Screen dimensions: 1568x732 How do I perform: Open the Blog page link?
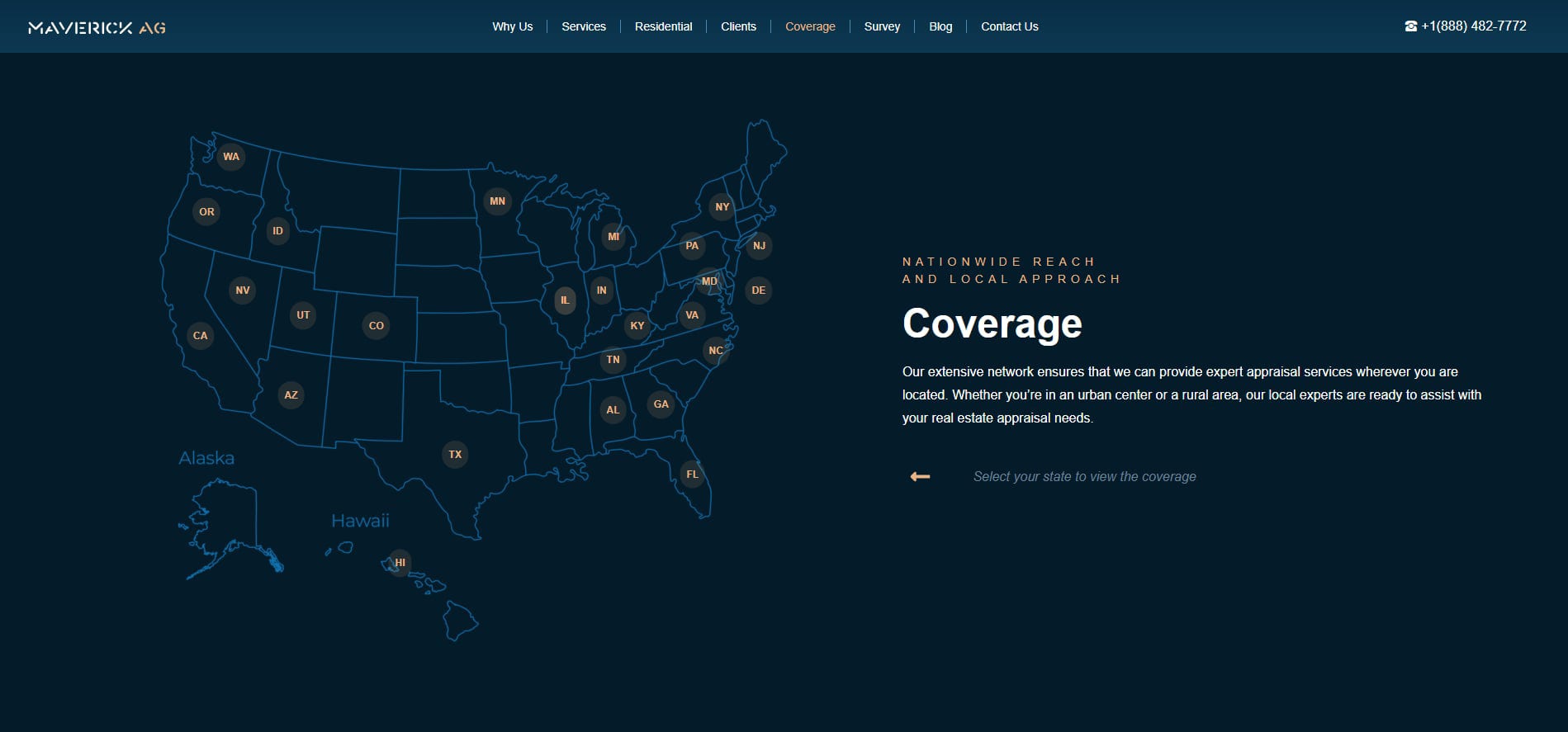click(x=940, y=26)
